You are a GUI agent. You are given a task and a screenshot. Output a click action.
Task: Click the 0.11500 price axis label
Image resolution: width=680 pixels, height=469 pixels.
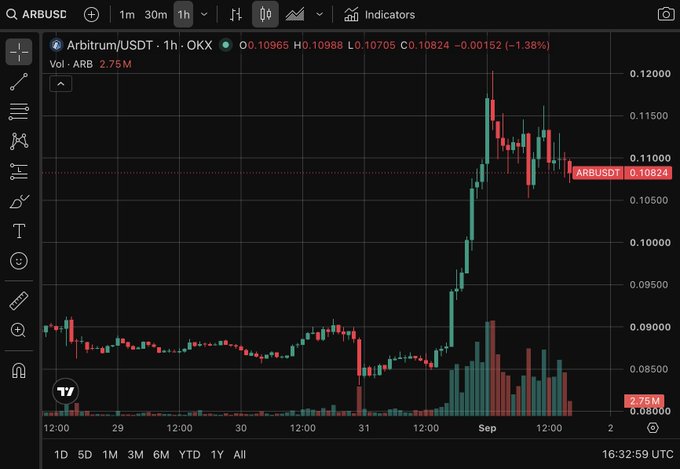tap(650, 116)
